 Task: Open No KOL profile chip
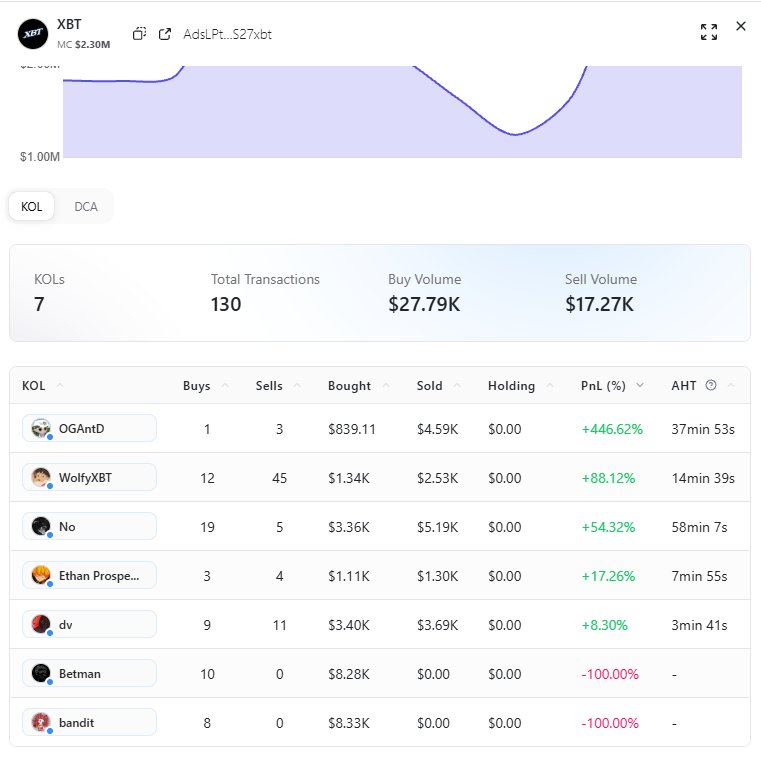(89, 527)
